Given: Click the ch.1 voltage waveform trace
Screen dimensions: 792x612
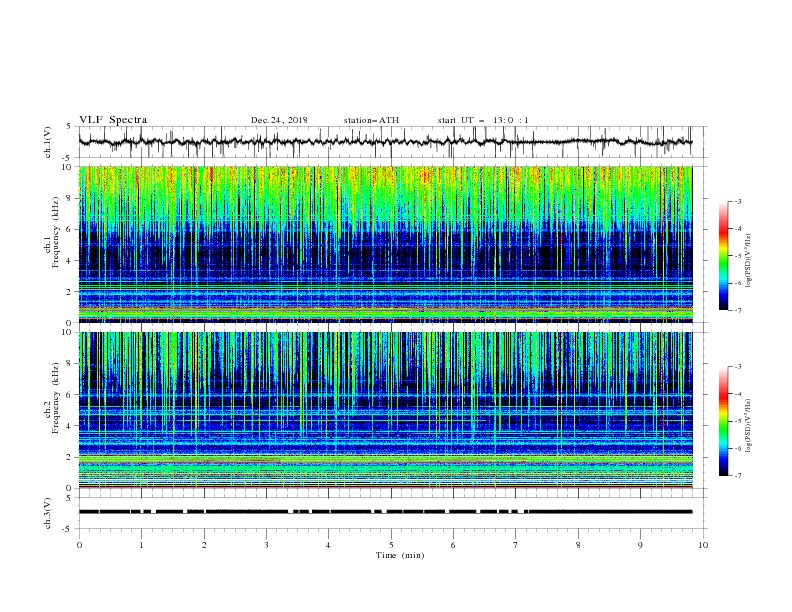Looking at the screenshot, I should (x=386, y=142).
